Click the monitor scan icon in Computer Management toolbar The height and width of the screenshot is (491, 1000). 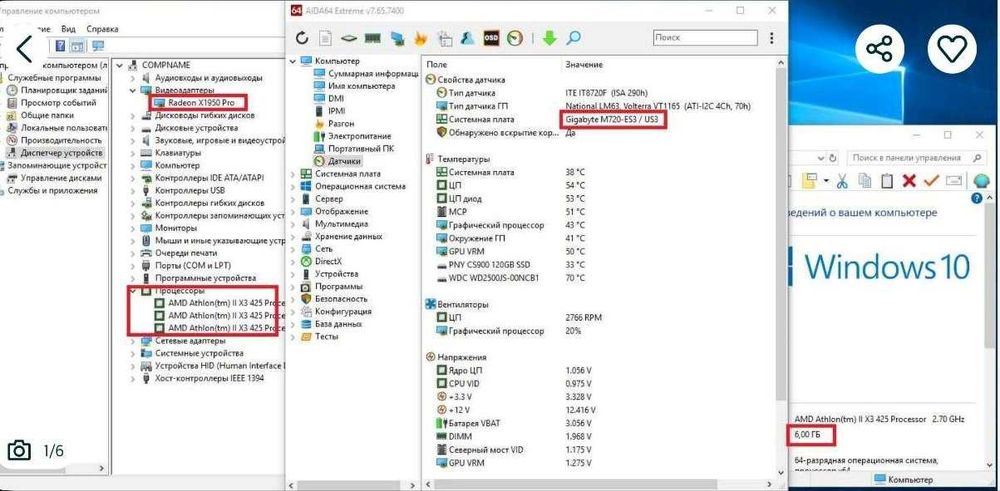[x=98, y=46]
